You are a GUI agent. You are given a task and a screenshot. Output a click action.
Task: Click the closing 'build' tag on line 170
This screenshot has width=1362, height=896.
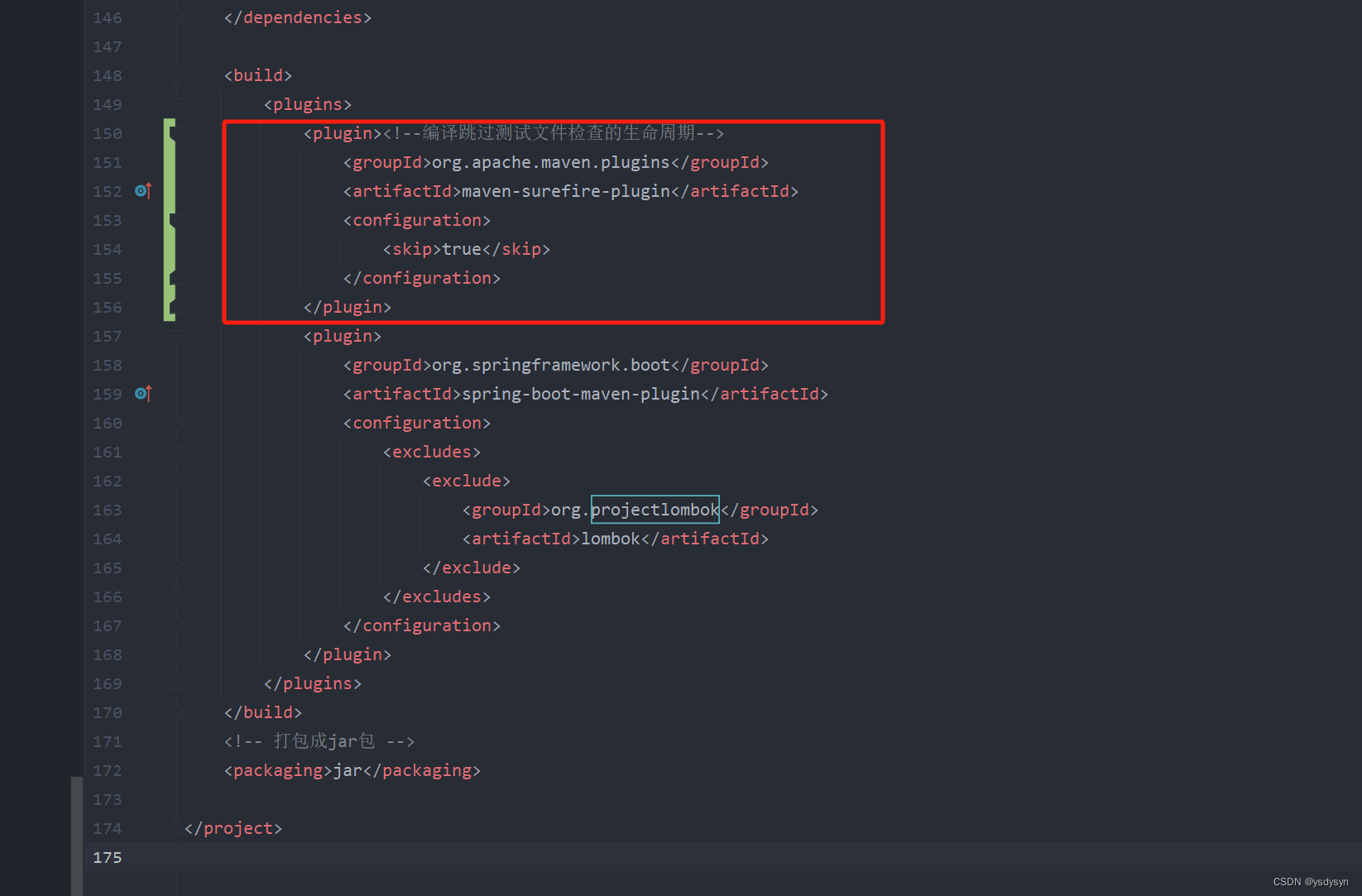click(263, 712)
